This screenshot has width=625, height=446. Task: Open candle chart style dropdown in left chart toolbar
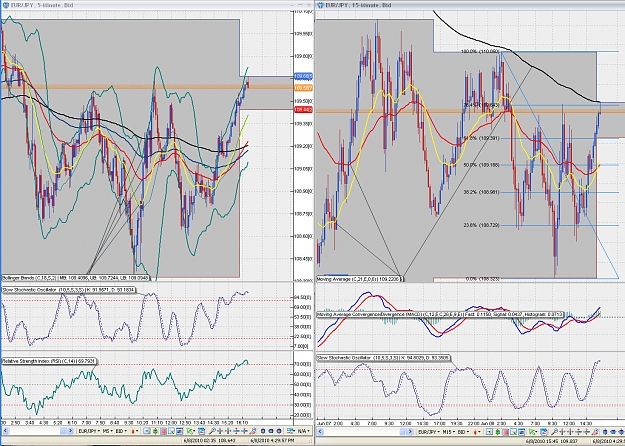[135, 431]
